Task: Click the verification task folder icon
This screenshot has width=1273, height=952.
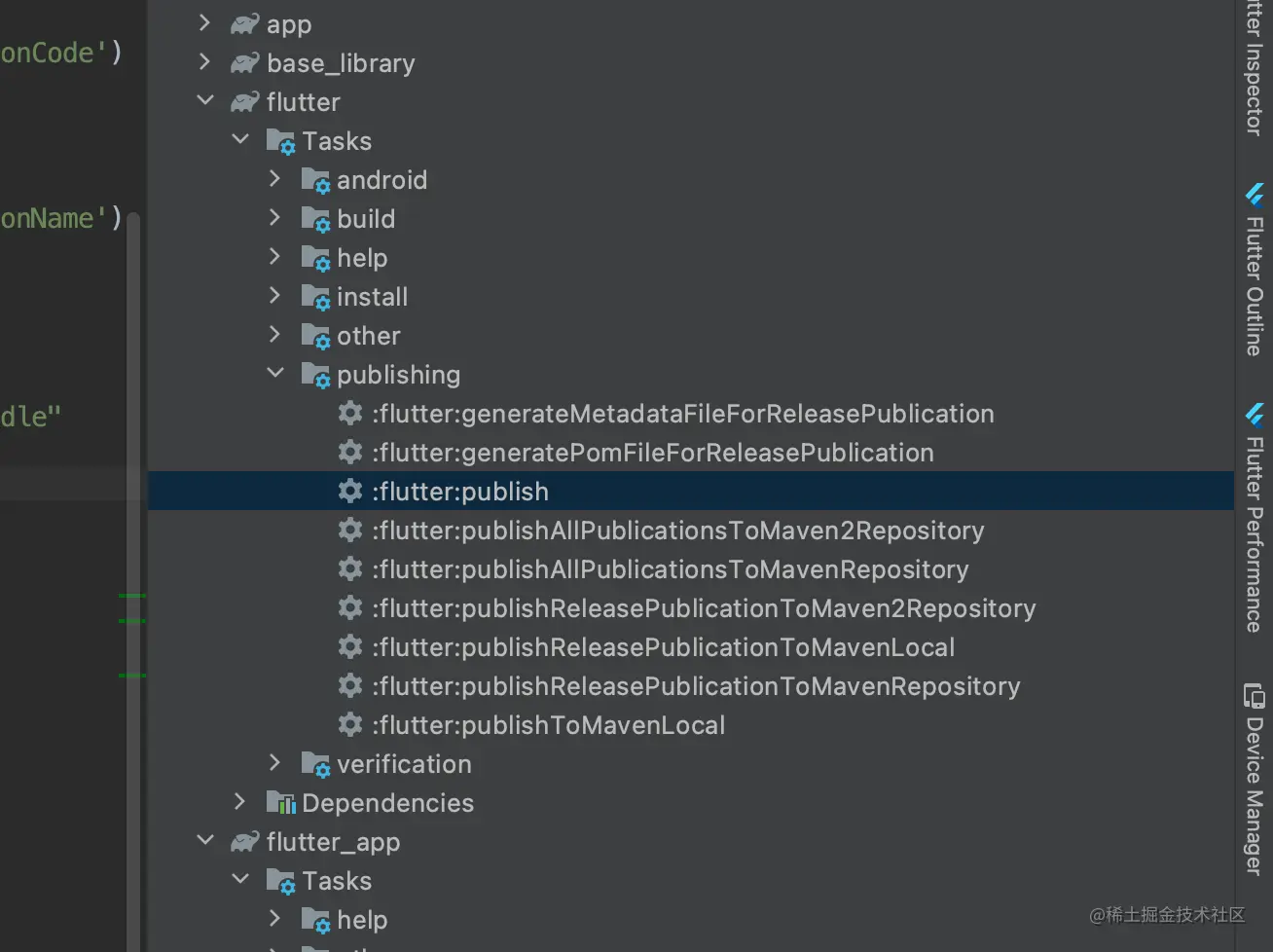Action: [315, 765]
